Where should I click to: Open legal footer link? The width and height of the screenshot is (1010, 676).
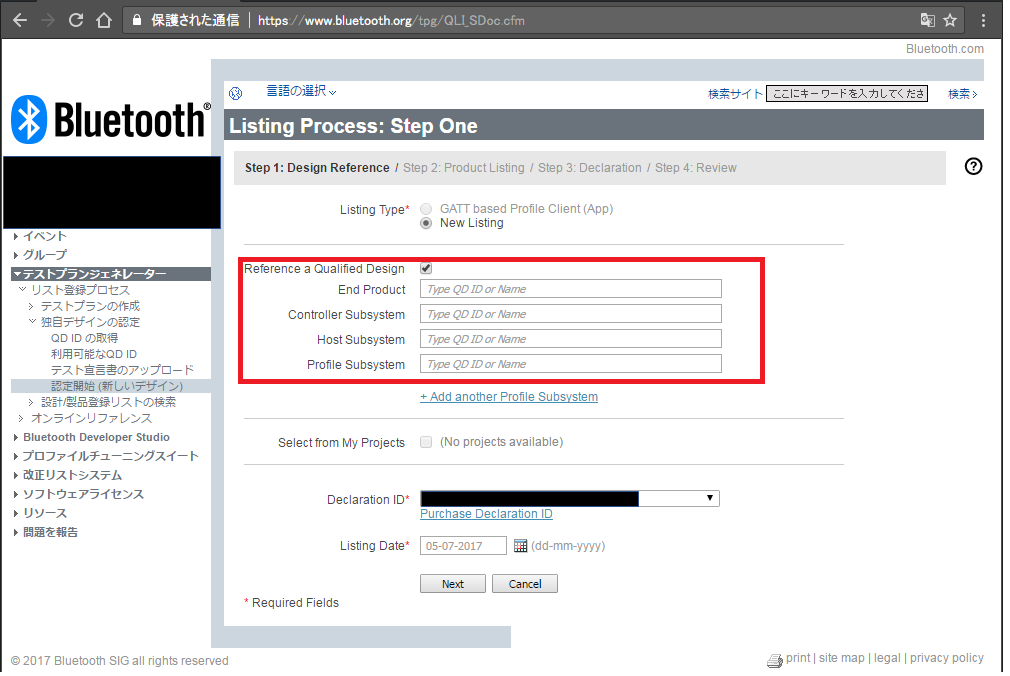click(x=887, y=658)
